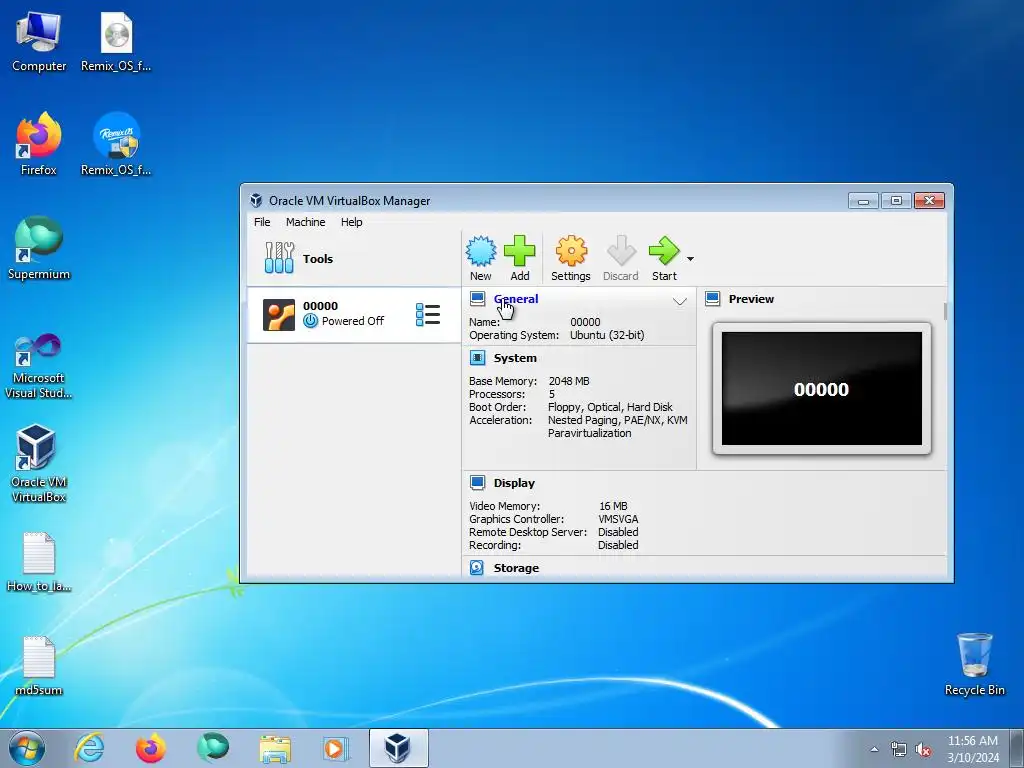Open the Help menu
1024x768 pixels.
click(351, 222)
